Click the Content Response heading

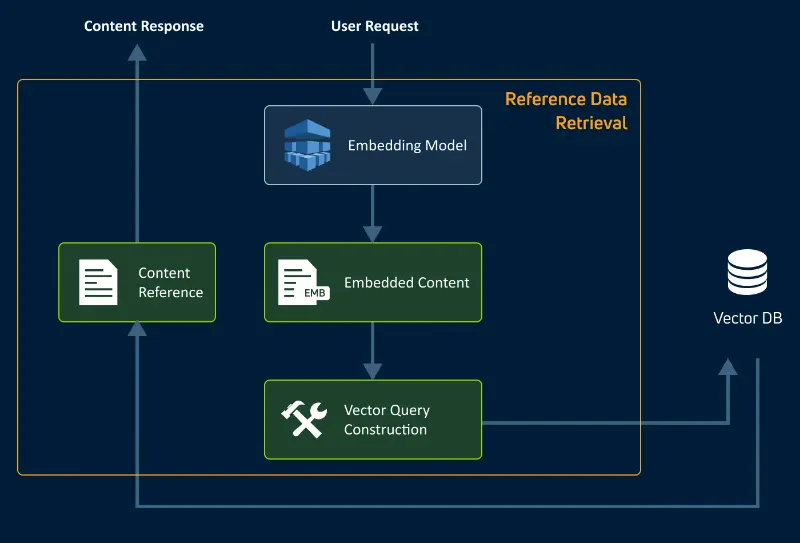(144, 26)
